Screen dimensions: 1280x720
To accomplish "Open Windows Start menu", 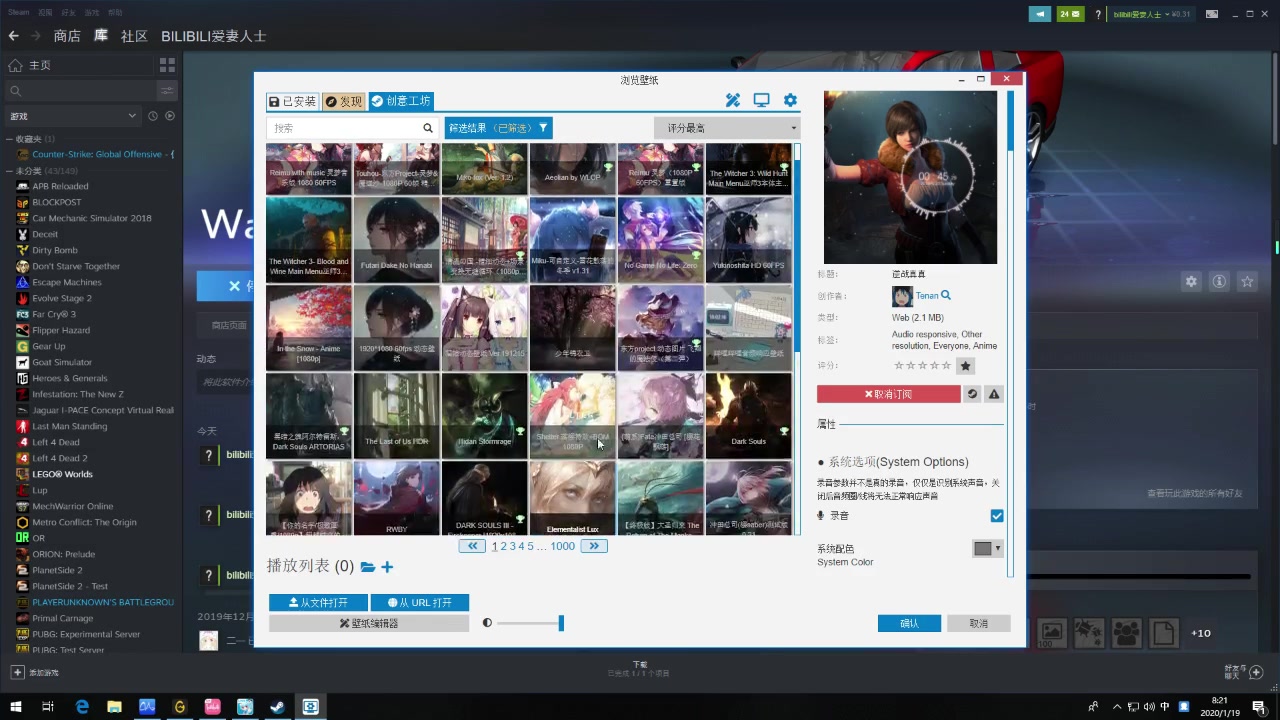I will pos(14,707).
